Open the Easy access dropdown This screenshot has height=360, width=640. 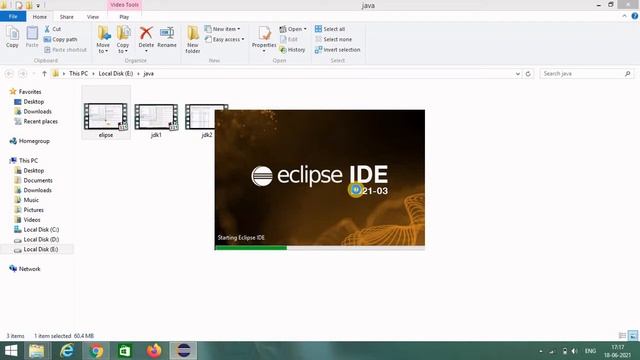click(x=225, y=39)
